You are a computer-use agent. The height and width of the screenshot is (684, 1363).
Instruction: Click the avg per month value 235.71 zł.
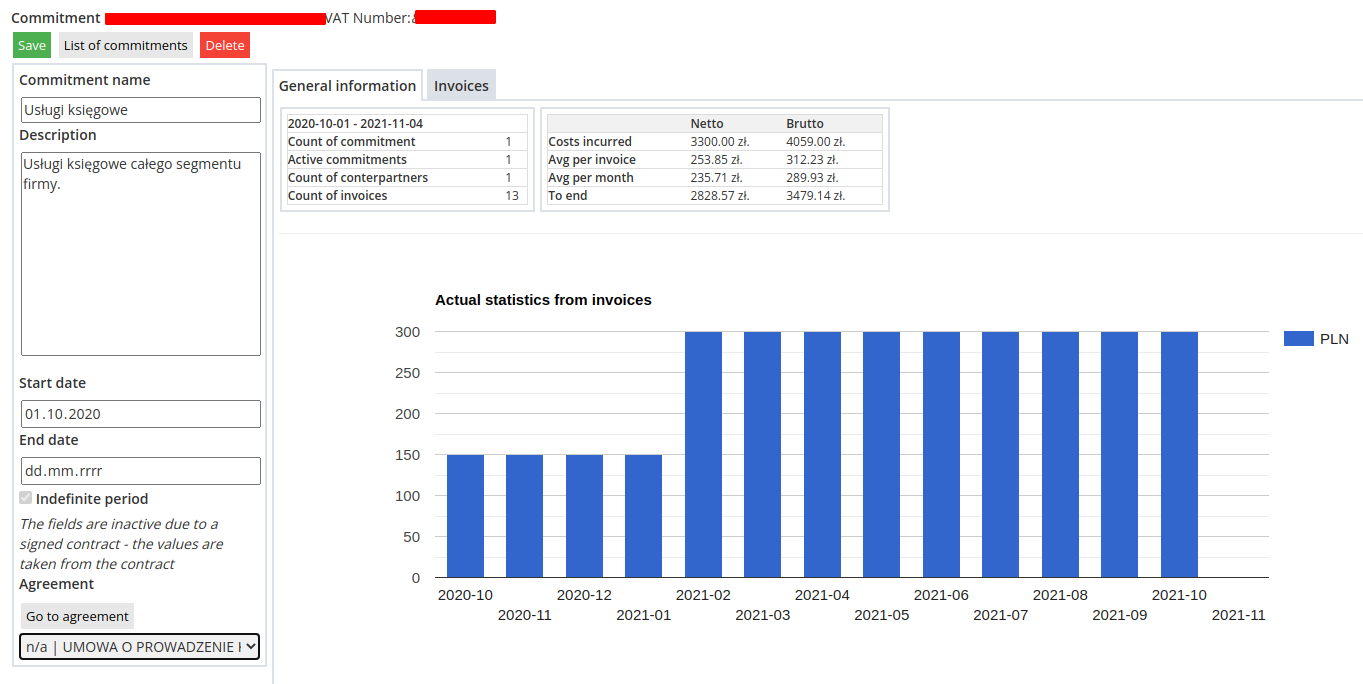pyautogui.click(x=717, y=178)
